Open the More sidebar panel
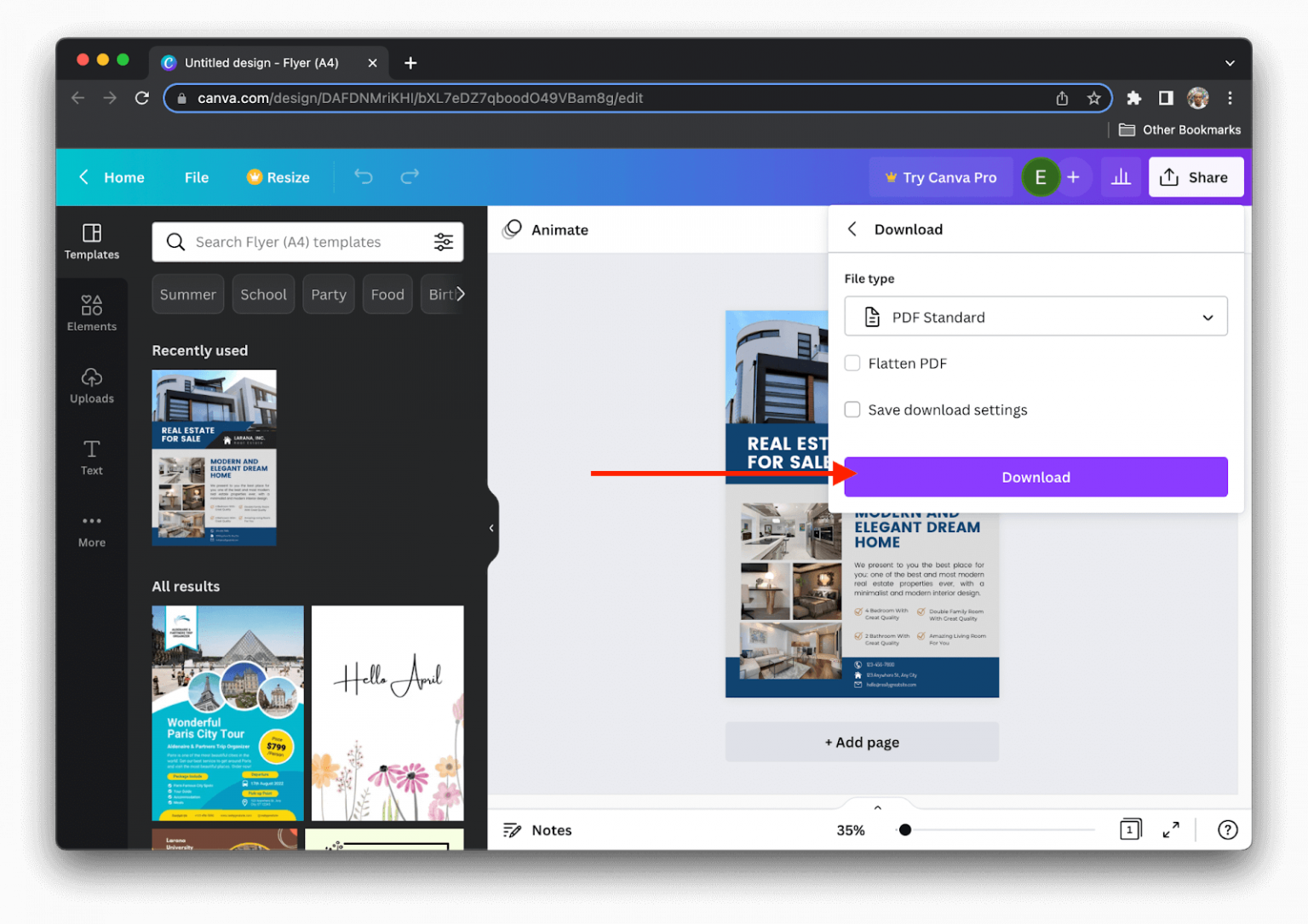Viewport: 1308px width, 924px height. [x=91, y=529]
